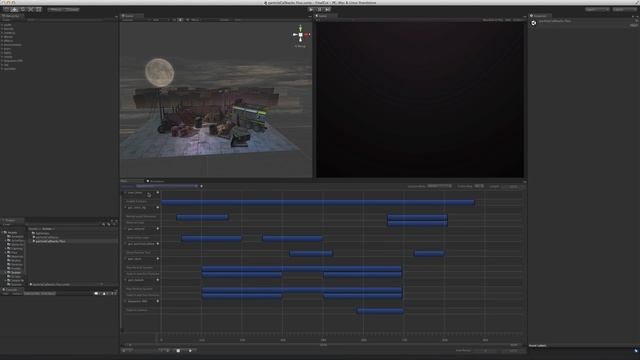Image resolution: width=640 pixels, height=360 pixels.
Task: Open the Layout dropdown in top toolbar
Action: tap(624, 9)
